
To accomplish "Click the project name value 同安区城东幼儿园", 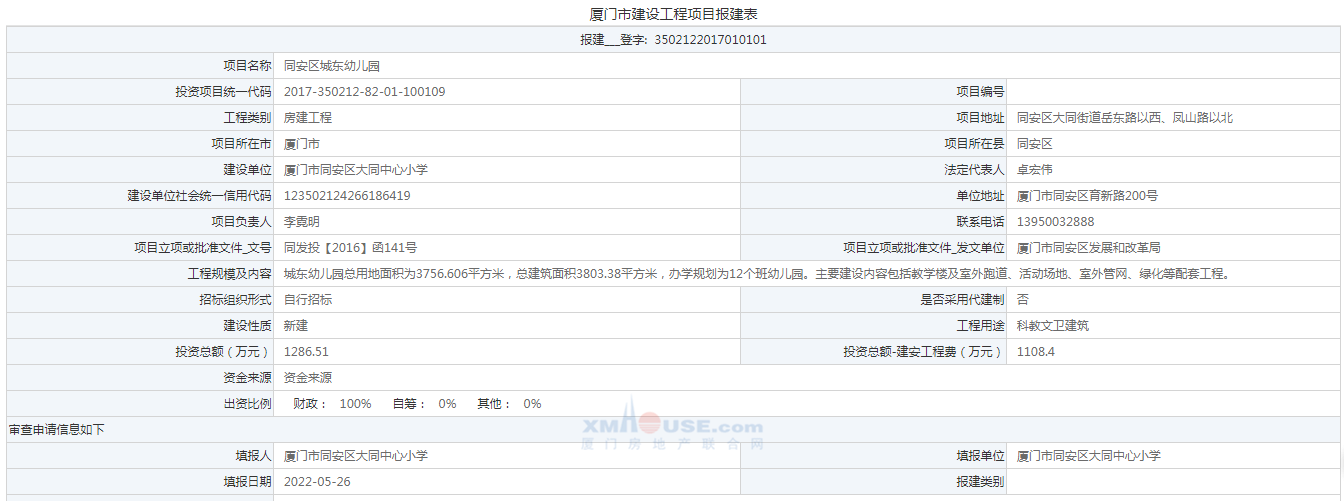I will (x=332, y=66).
